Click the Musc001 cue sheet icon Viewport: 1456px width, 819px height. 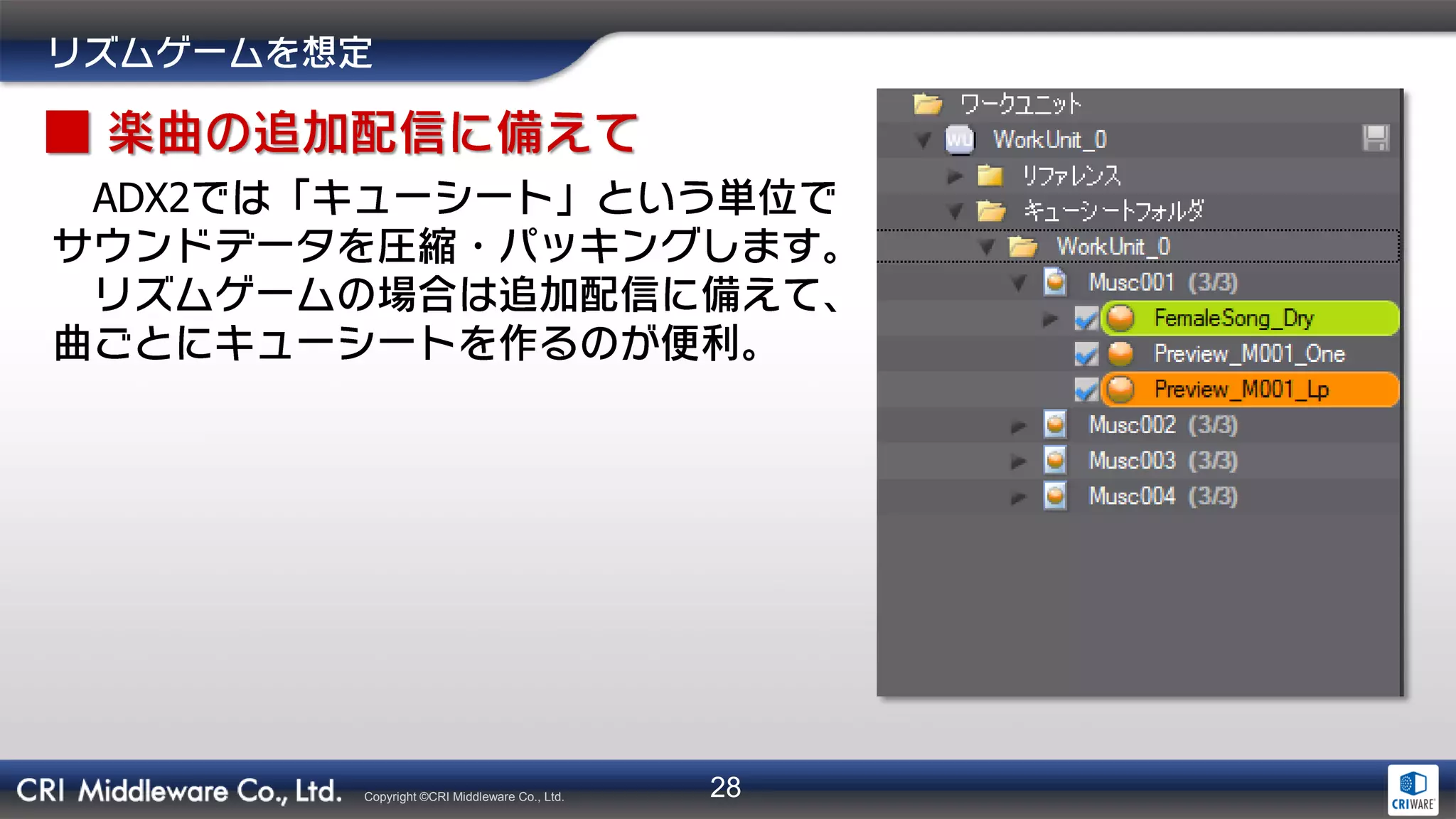click(x=1055, y=282)
